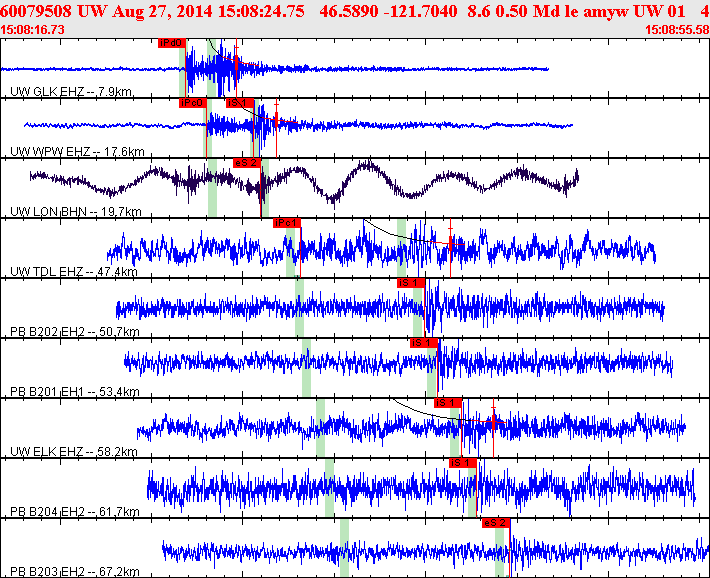Click the iS 1 pick flag on WPW trace

pyautogui.click(x=238, y=102)
